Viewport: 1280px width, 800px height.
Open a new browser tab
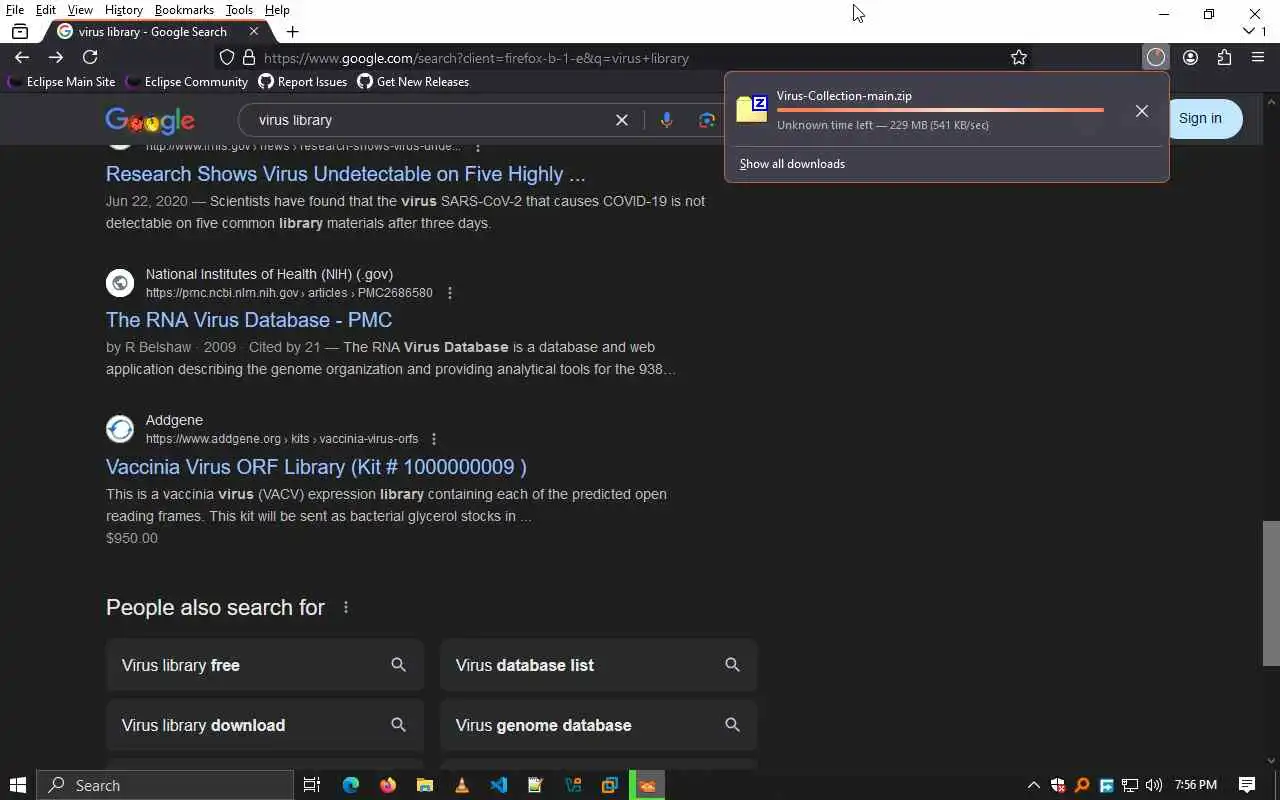[x=292, y=32]
